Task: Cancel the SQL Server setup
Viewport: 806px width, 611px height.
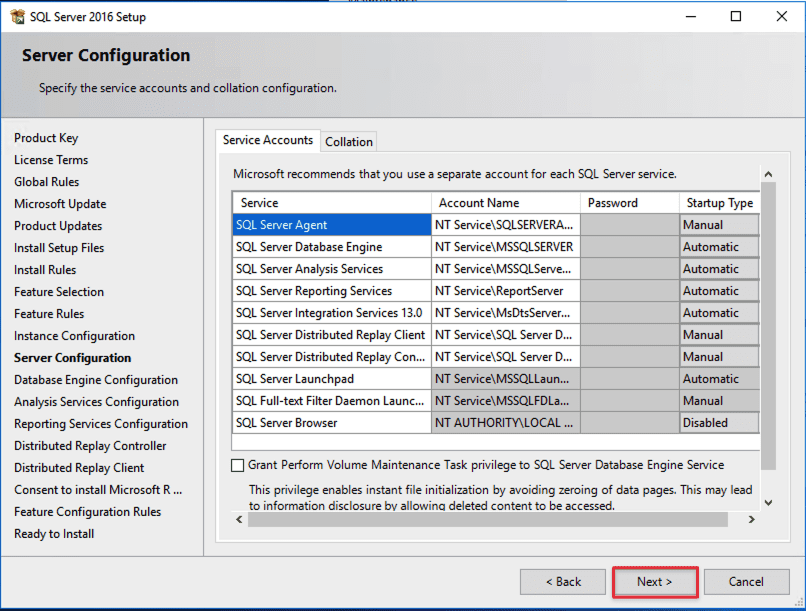Action: (x=746, y=581)
